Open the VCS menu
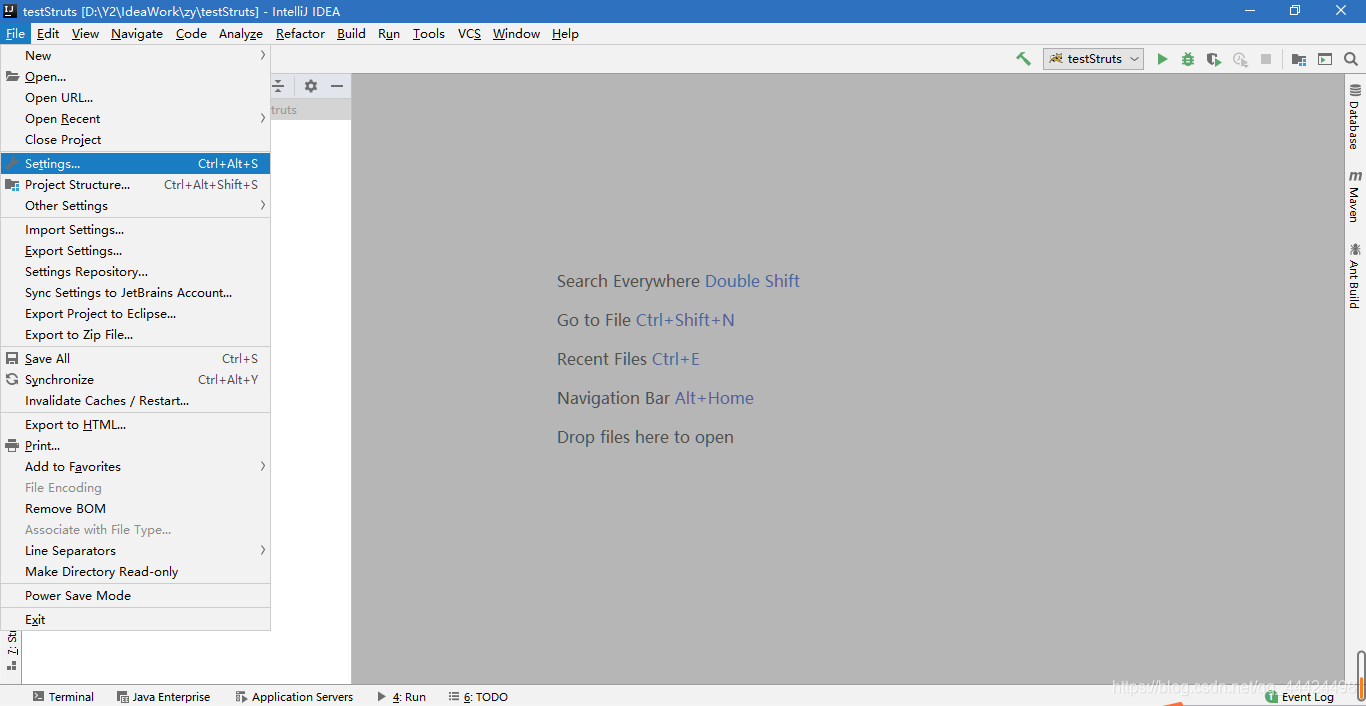Viewport: 1366px width, 706px height. (469, 34)
